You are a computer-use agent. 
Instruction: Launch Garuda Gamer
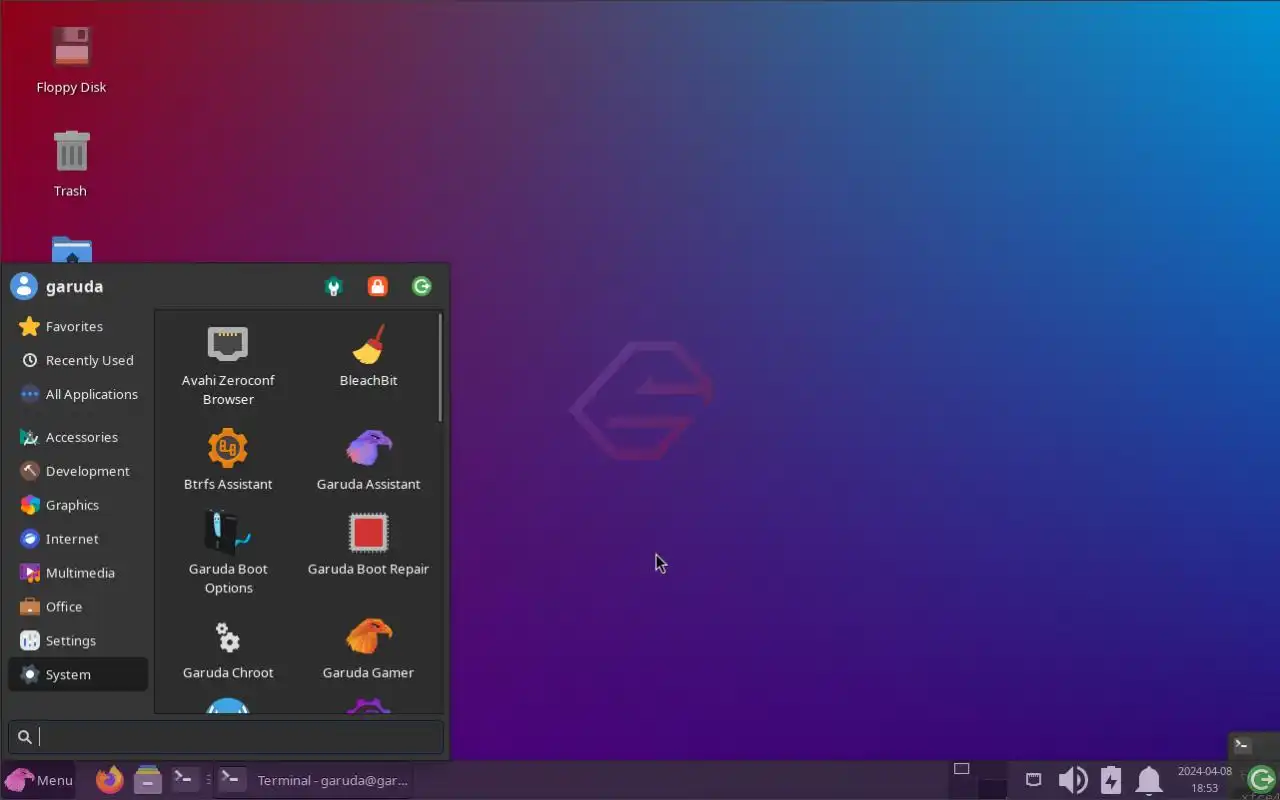pyautogui.click(x=368, y=648)
